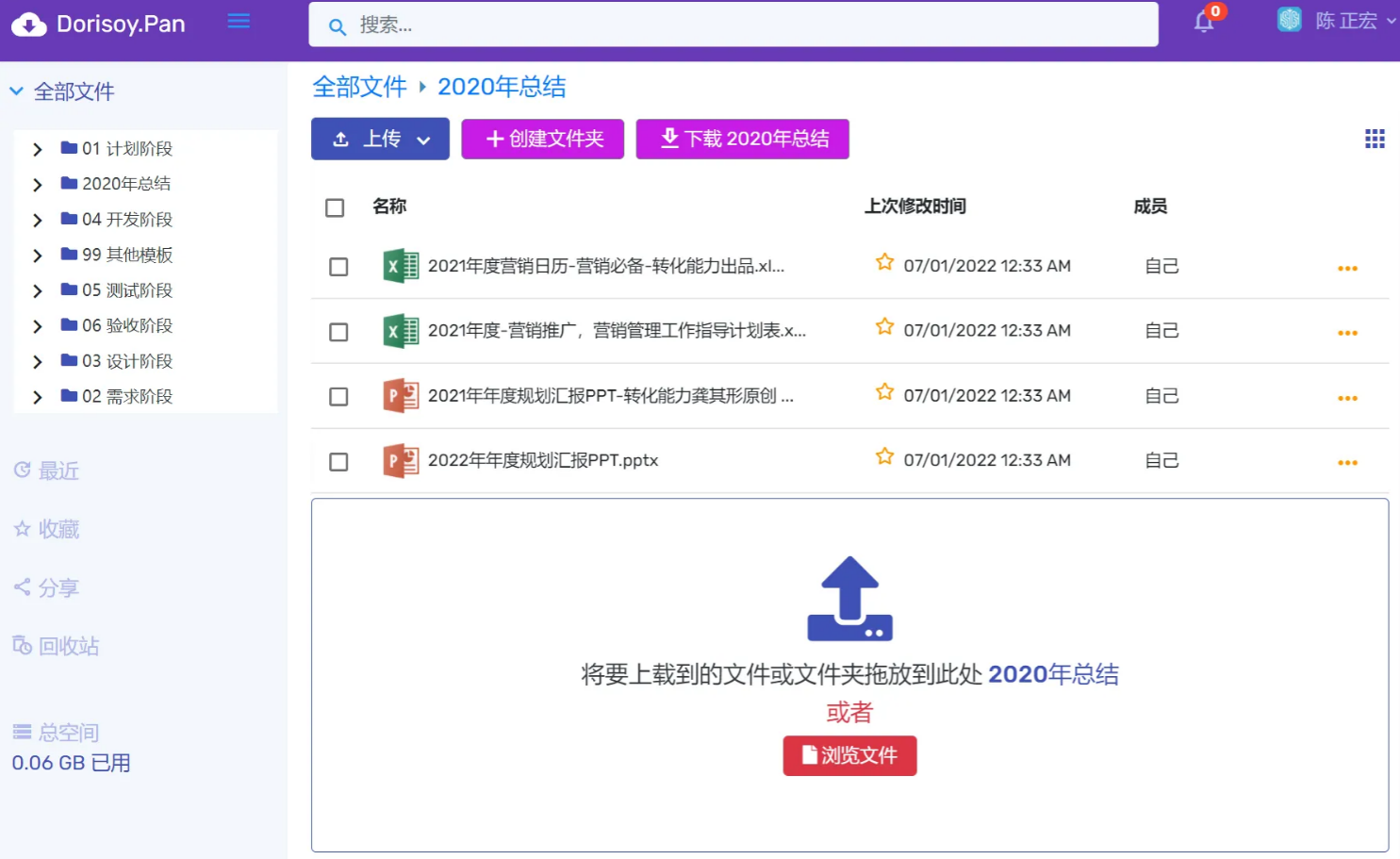Click Excel icon of 2021年度营销日历 file
This screenshot has width=1400, height=859.
coord(401,266)
